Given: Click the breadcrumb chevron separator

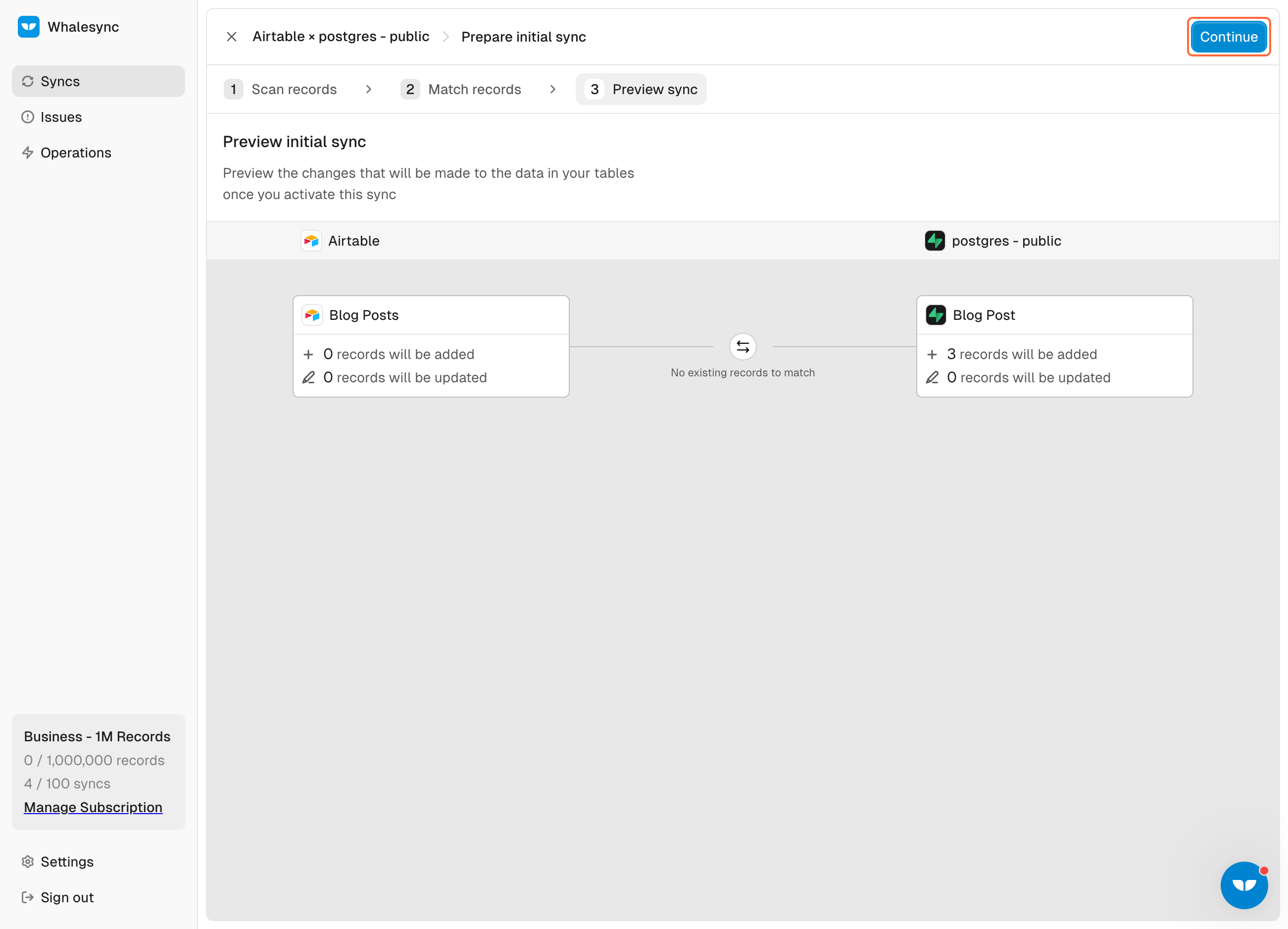Looking at the screenshot, I should (446, 37).
